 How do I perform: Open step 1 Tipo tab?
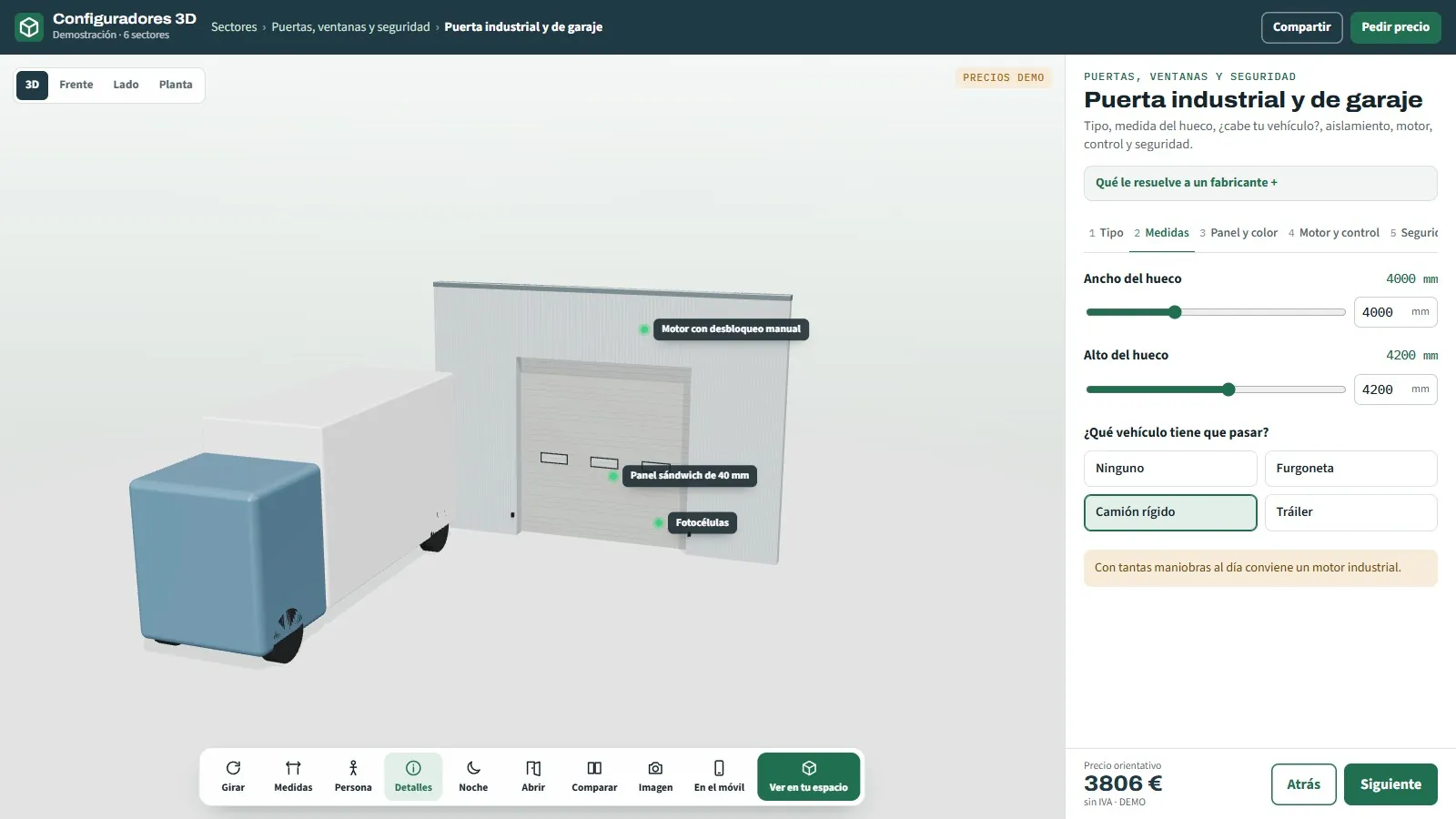tap(1106, 233)
